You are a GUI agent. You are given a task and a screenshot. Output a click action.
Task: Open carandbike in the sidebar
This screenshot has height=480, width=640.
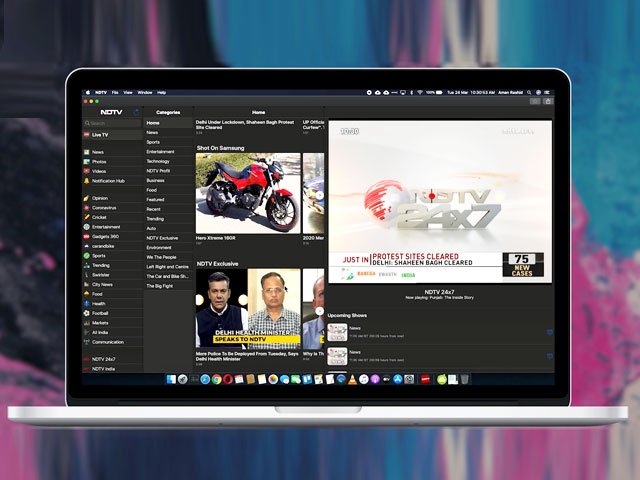(112, 246)
